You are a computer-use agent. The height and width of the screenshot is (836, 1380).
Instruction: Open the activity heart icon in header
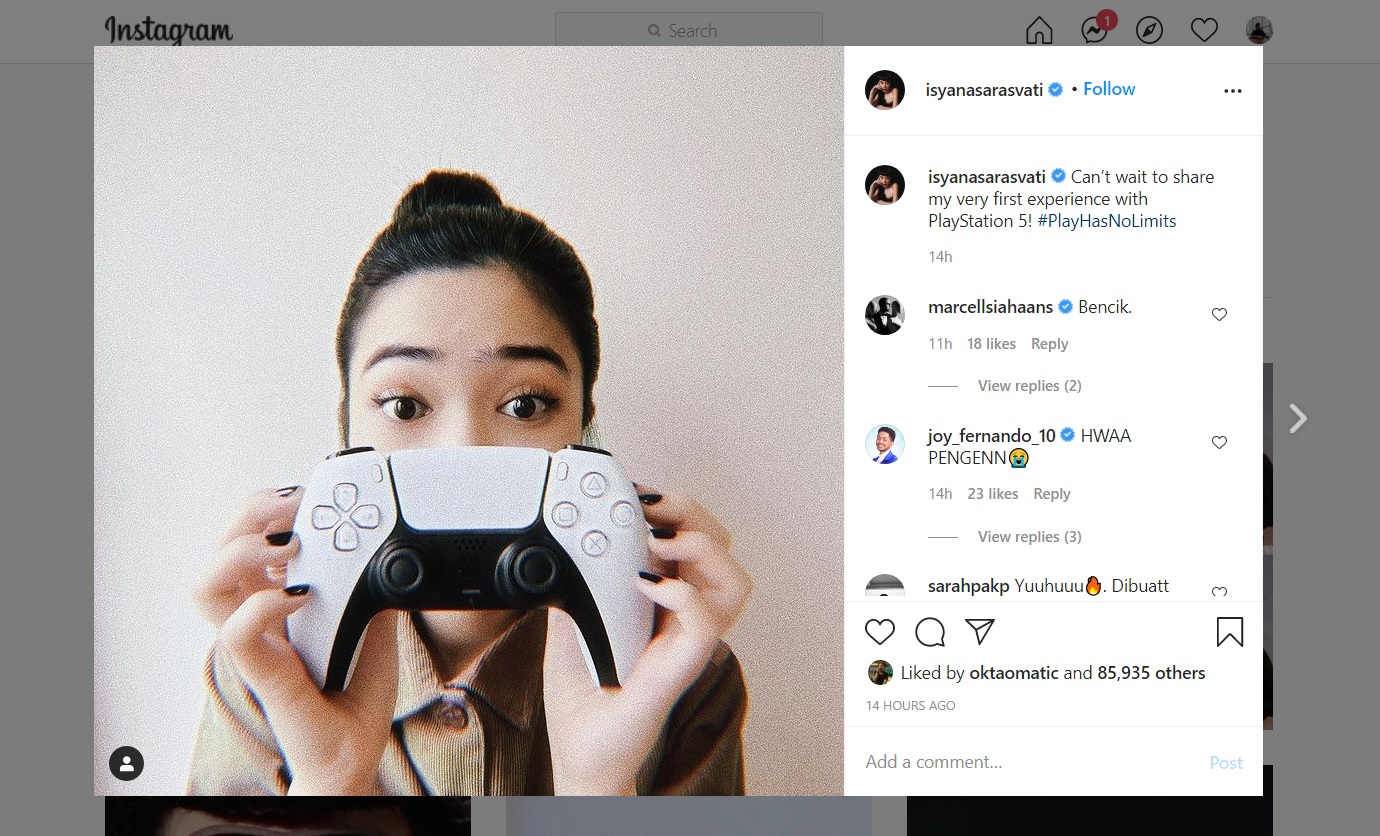click(1204, 31)
